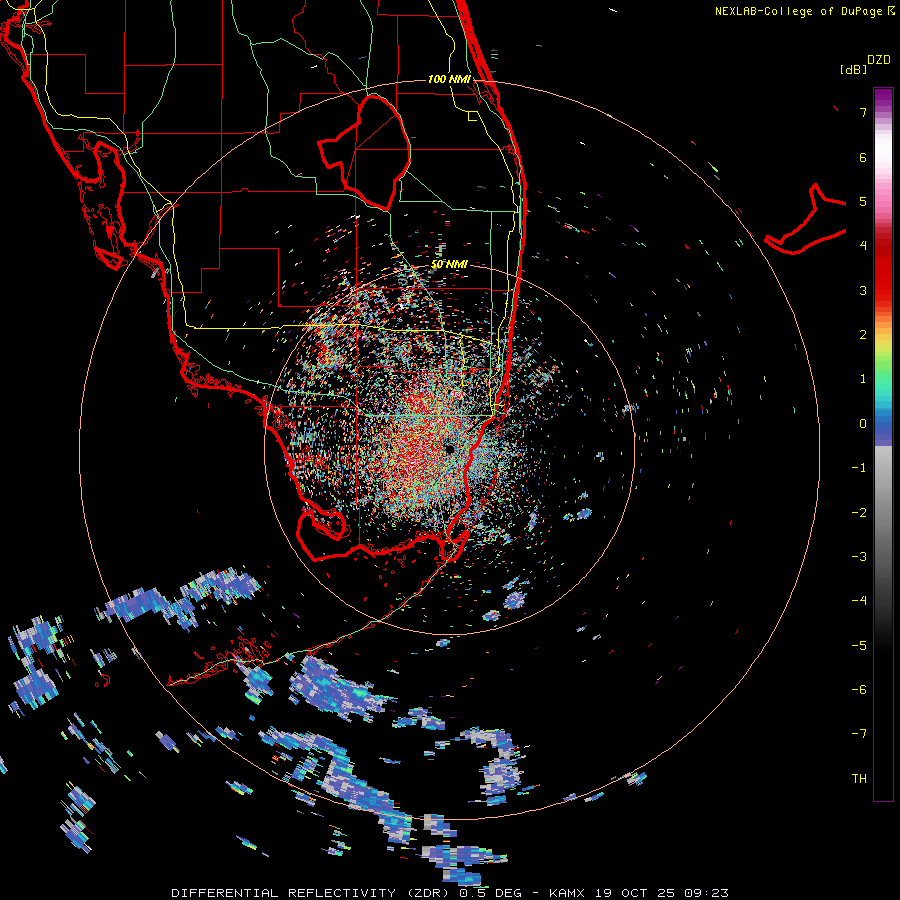Click scale value -5 on legend
Image resolution: width=900 pixels, height=900 pixels.
click(x=859, y=646)
